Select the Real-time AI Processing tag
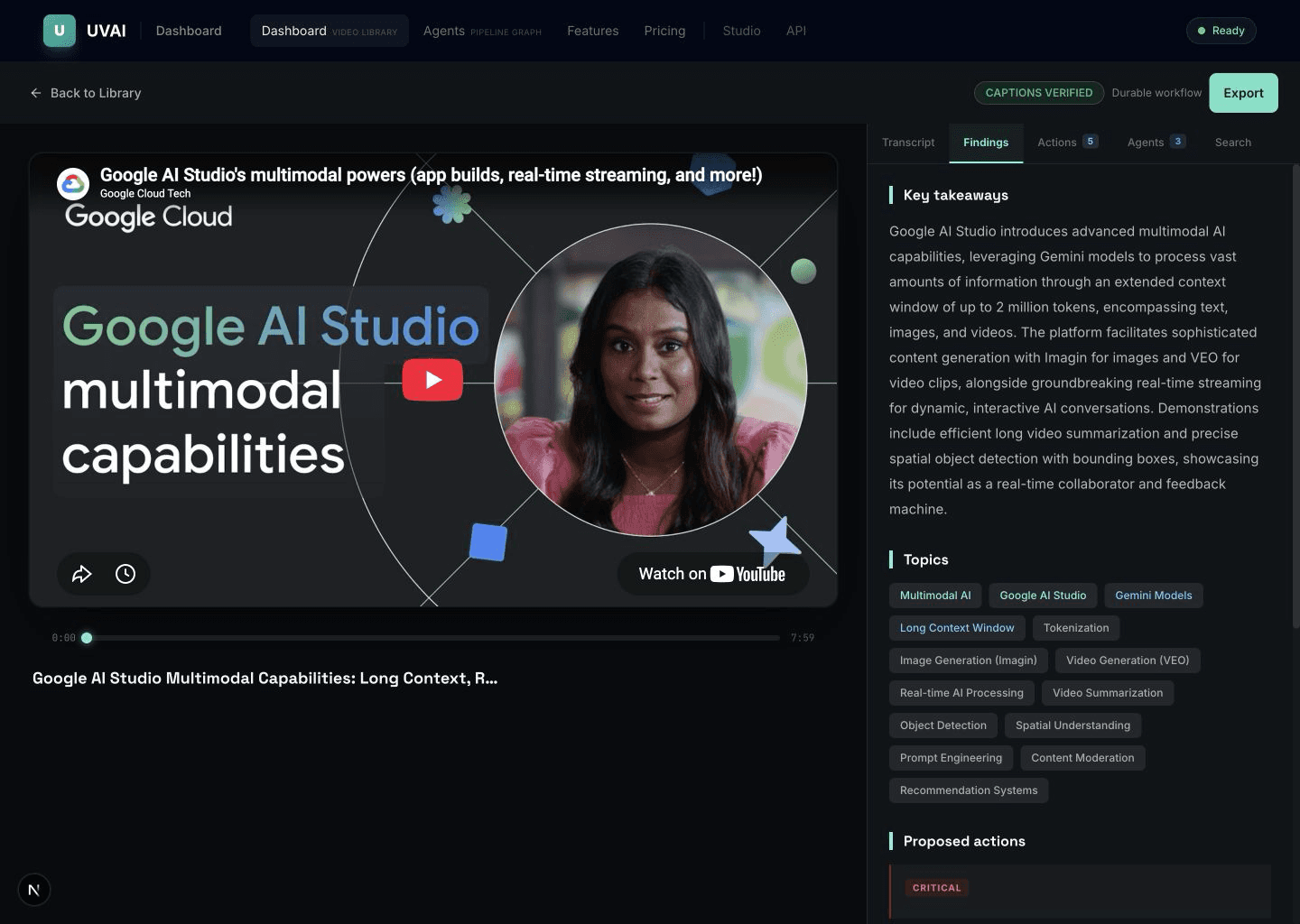 pyautogui.click(x=961, y=693)
